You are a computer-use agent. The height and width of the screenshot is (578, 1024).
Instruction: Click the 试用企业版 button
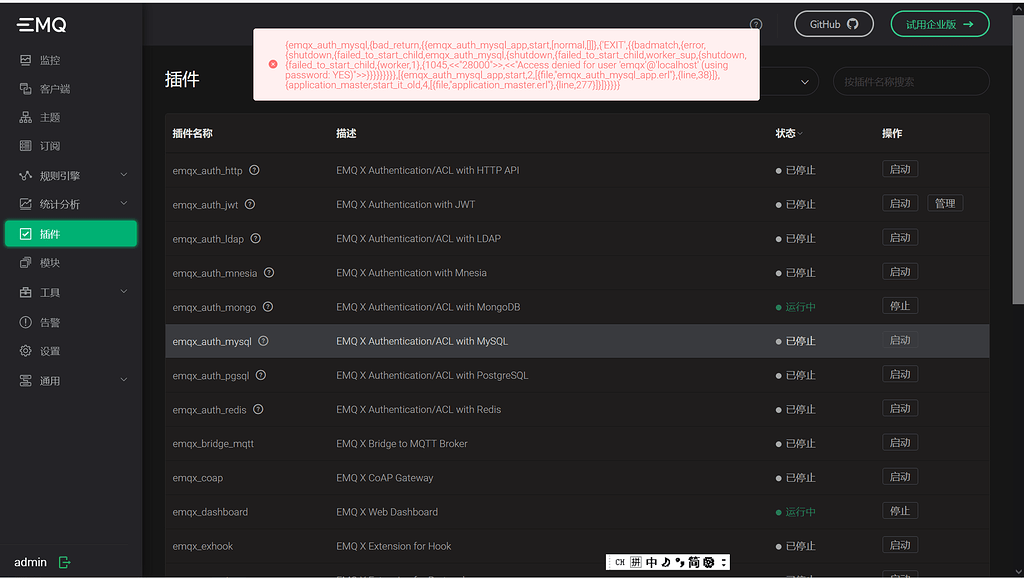[x=939, y=24]
